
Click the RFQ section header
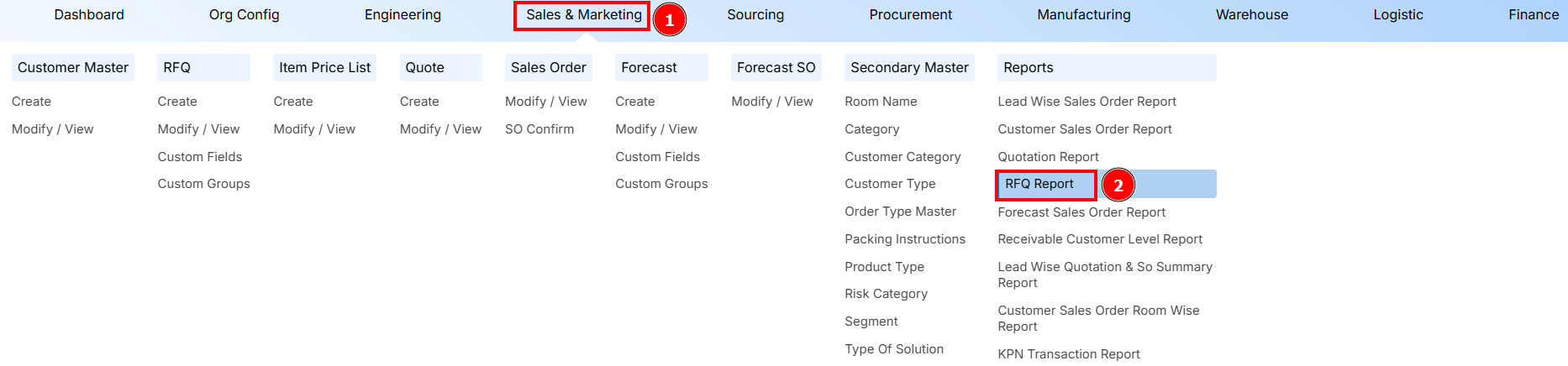[x=203, y=68]
